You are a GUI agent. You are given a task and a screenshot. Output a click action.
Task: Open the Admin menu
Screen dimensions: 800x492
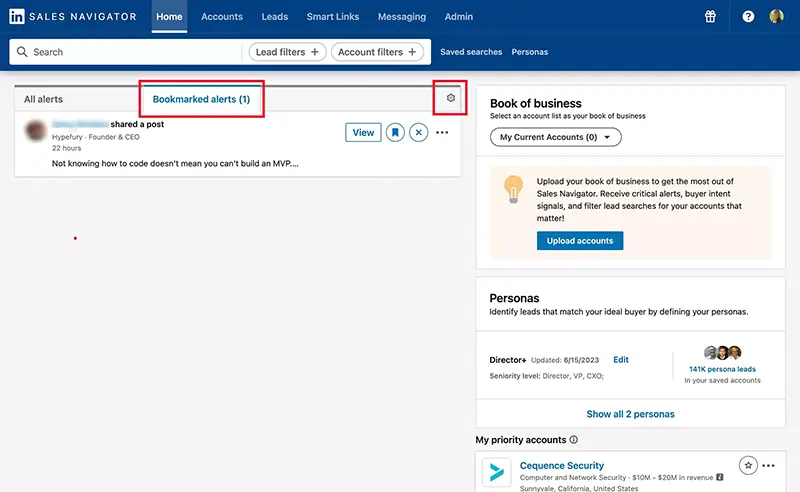459,16
